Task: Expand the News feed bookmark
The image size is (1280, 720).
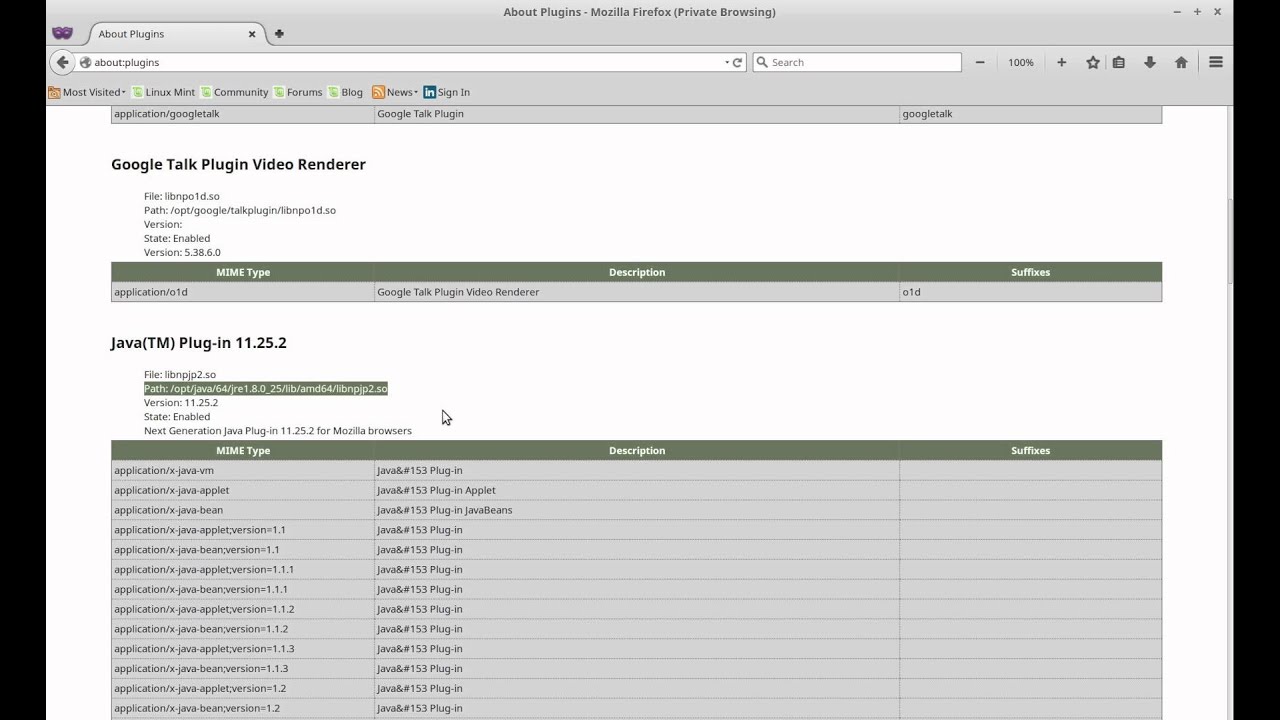Action: tap(395, 92)
